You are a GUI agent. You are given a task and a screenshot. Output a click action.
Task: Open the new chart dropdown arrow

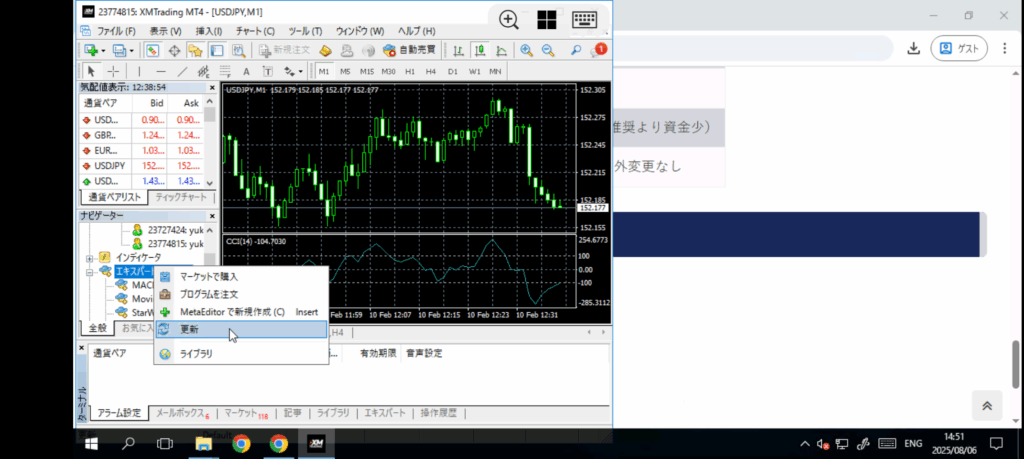coord(103,50)
